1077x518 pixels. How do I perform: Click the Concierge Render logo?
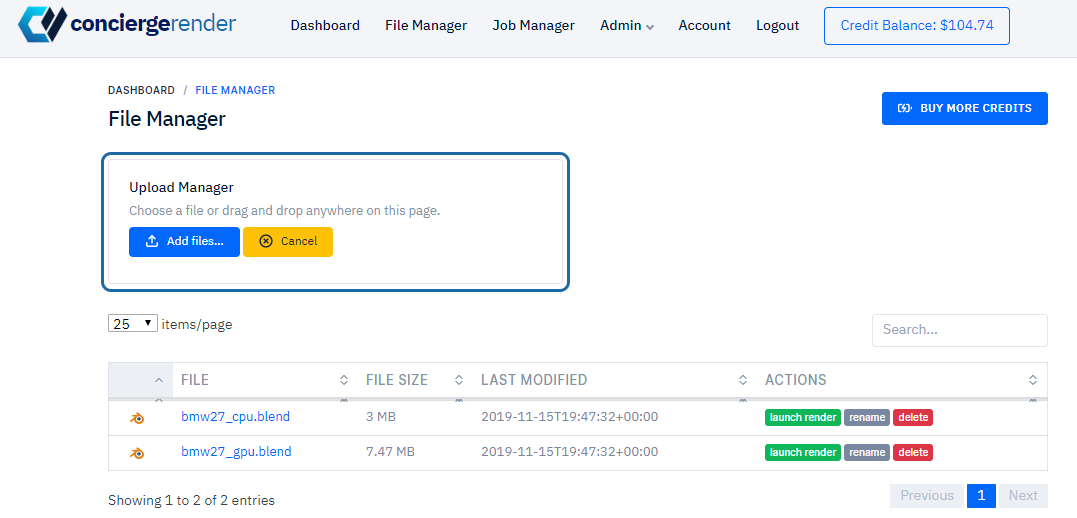tap(127, 25)
